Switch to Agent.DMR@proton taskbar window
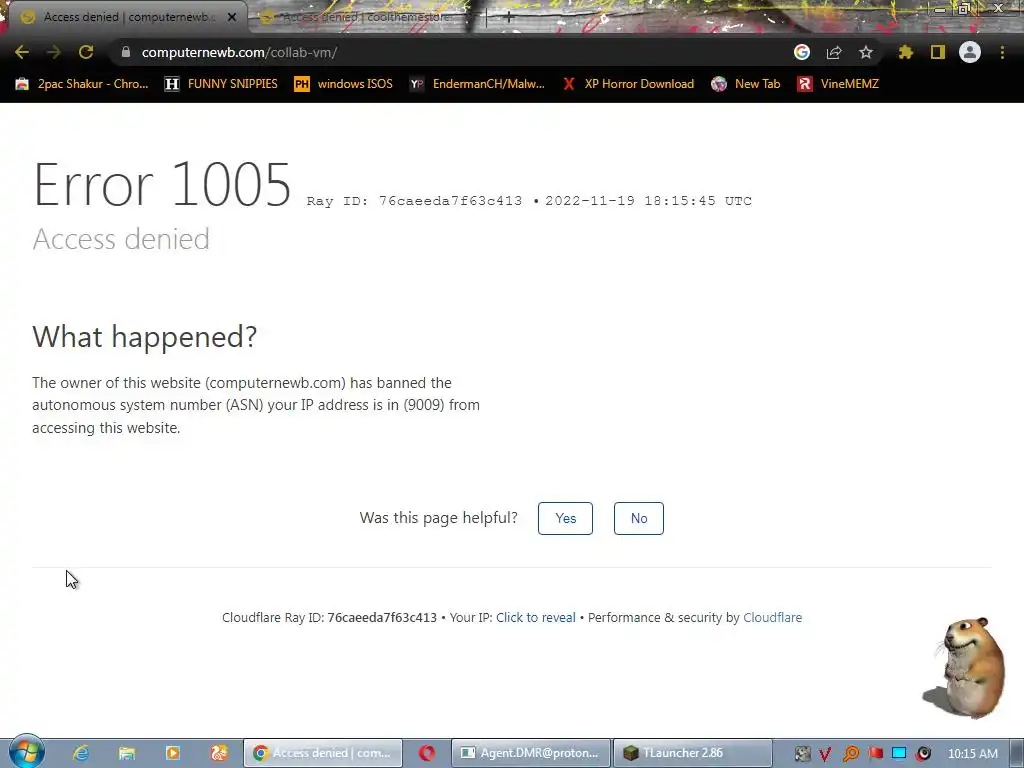This screenshot has width=1024, height=768. 531,753
